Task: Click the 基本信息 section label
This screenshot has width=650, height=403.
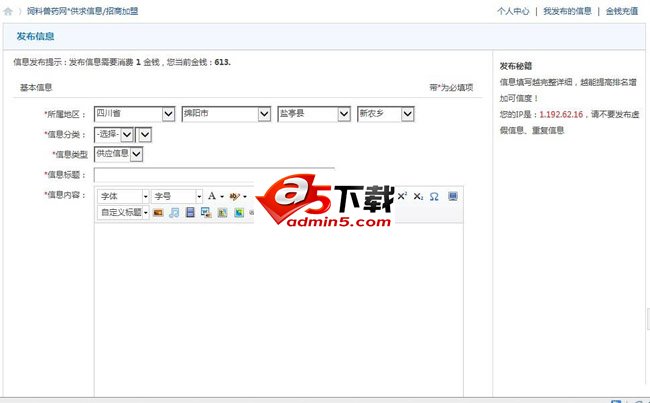Action: (36, 87)
